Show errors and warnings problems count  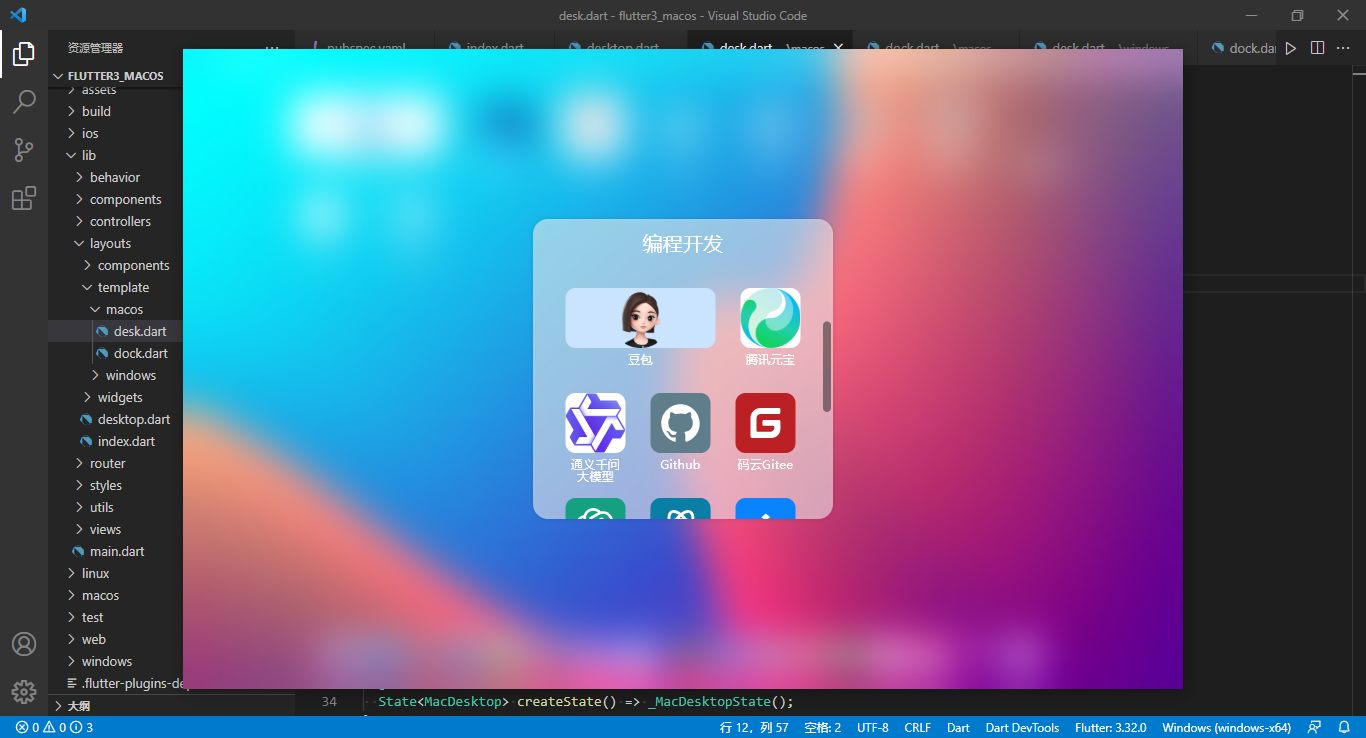[x=55, y=727]
